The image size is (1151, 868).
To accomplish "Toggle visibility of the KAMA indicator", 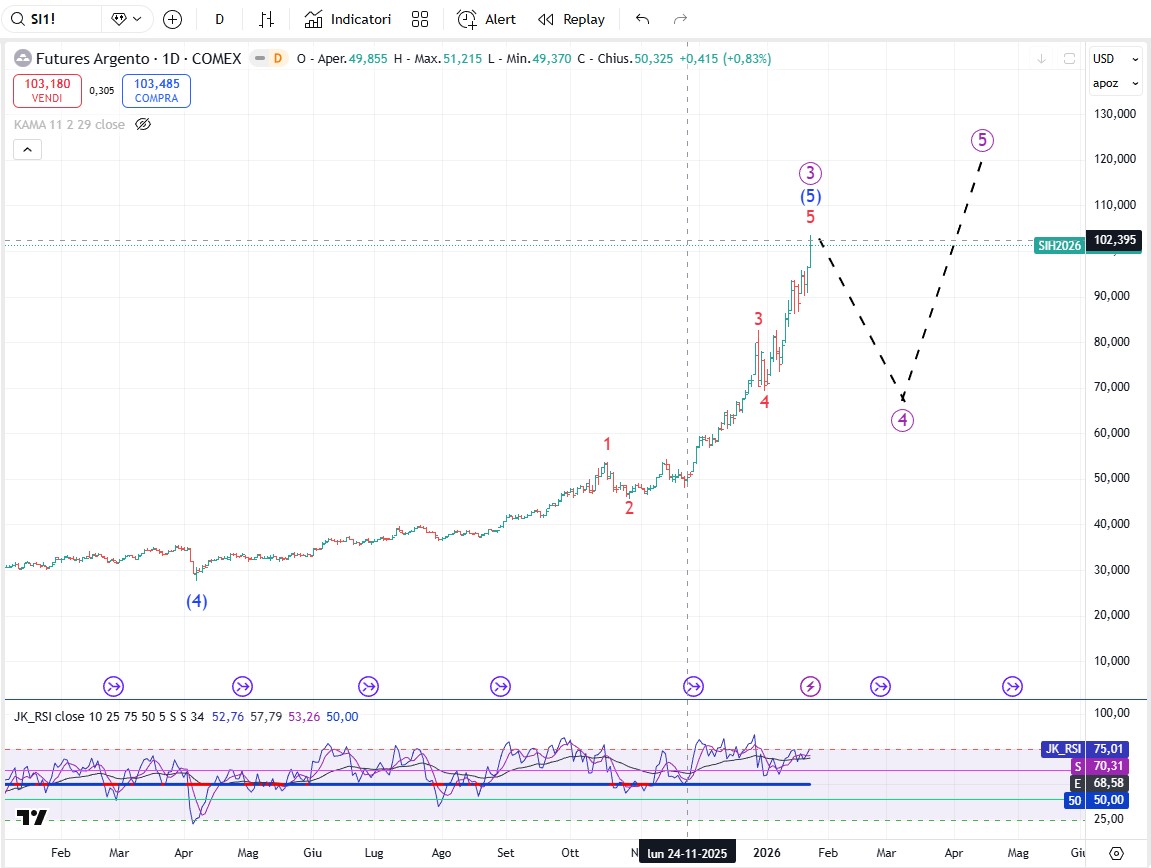I will tap(143, 124).
